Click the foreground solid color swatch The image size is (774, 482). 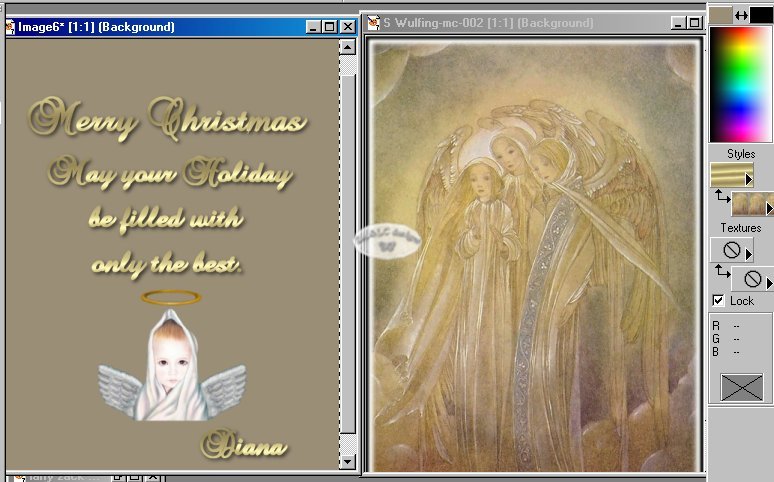[720, 15]
